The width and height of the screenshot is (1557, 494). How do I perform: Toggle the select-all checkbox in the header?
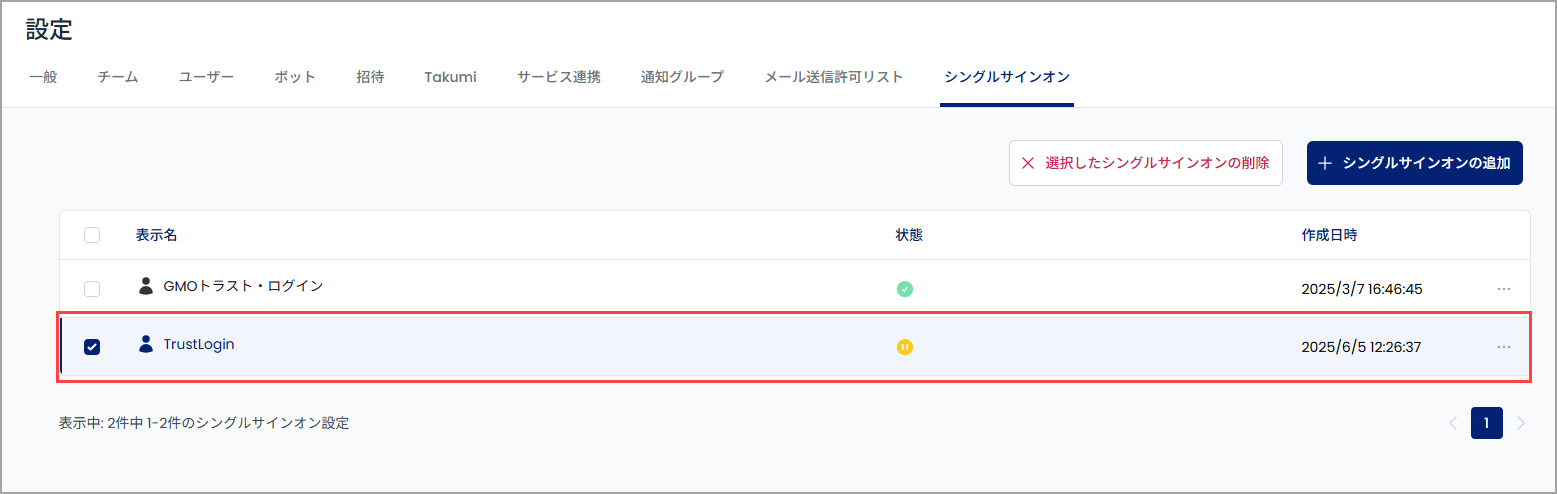pyautogui.click(x=92, y=235)
